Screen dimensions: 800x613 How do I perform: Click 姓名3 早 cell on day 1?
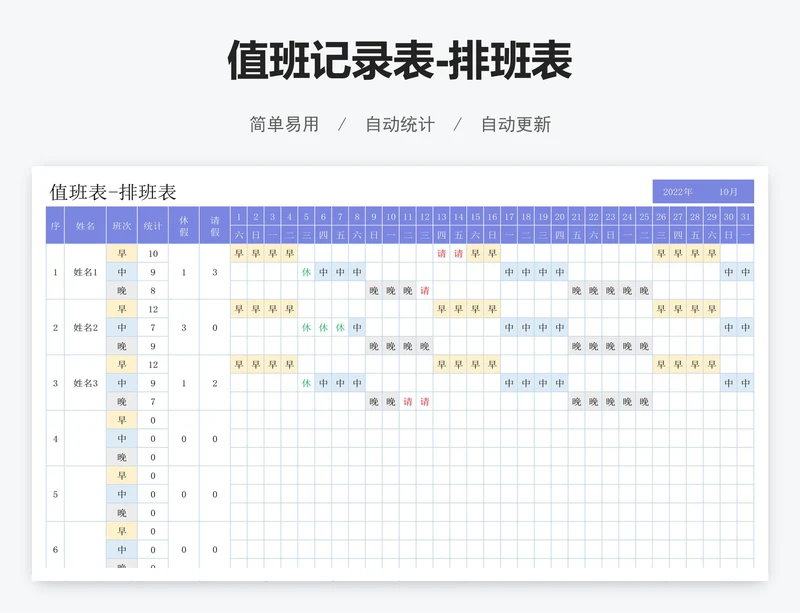(239, 364)
